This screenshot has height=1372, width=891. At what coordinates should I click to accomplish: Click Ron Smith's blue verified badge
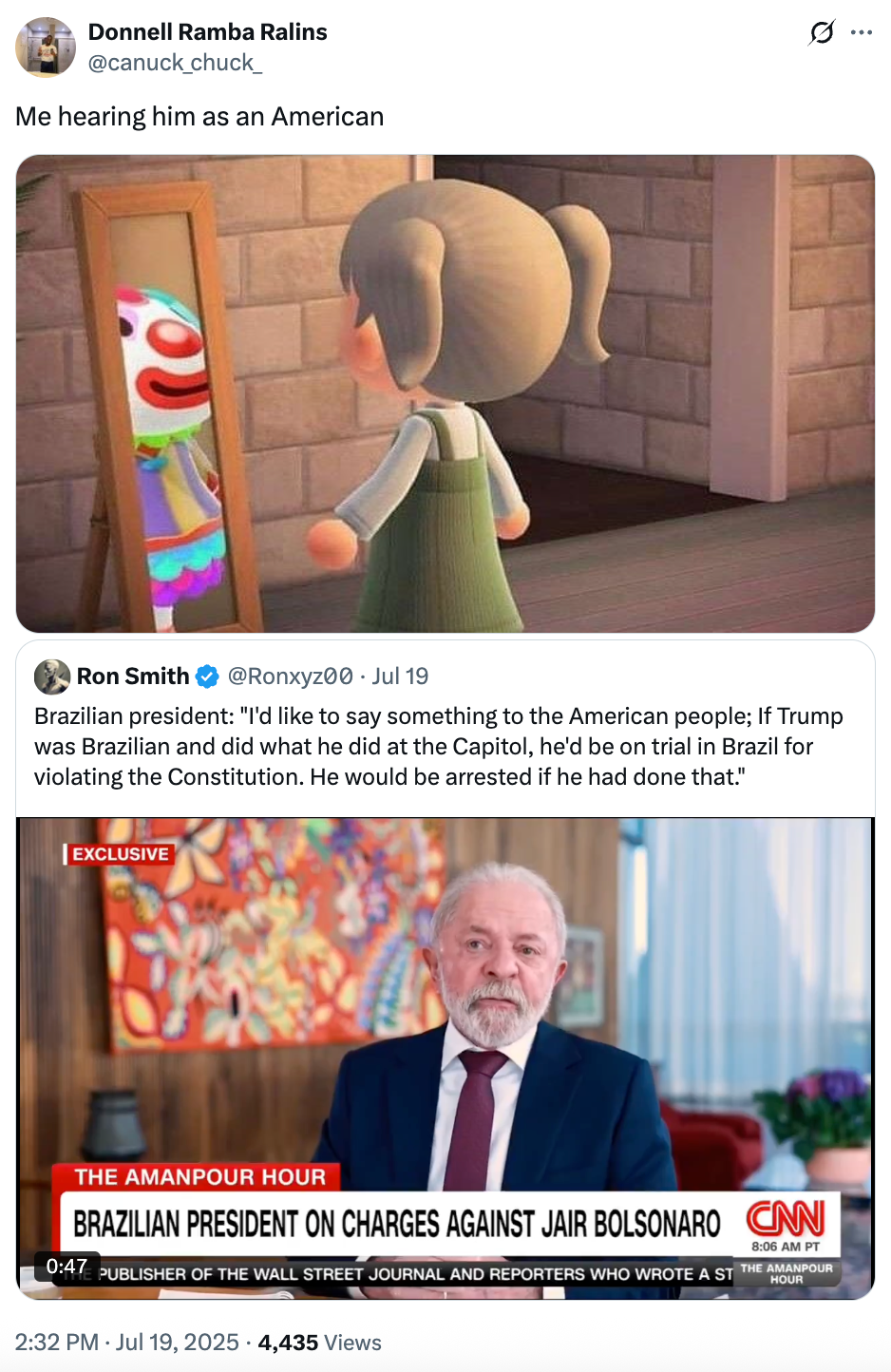coord(207,676)
